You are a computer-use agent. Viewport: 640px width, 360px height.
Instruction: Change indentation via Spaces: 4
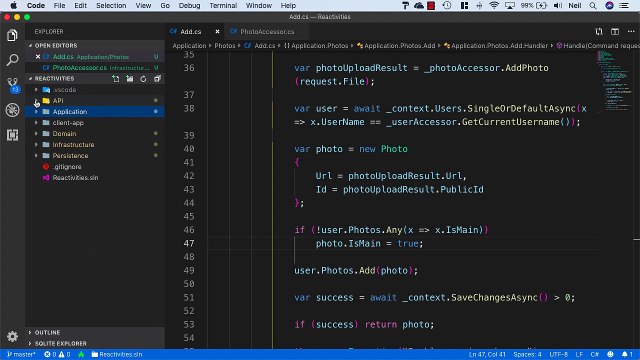pos(527,354)
